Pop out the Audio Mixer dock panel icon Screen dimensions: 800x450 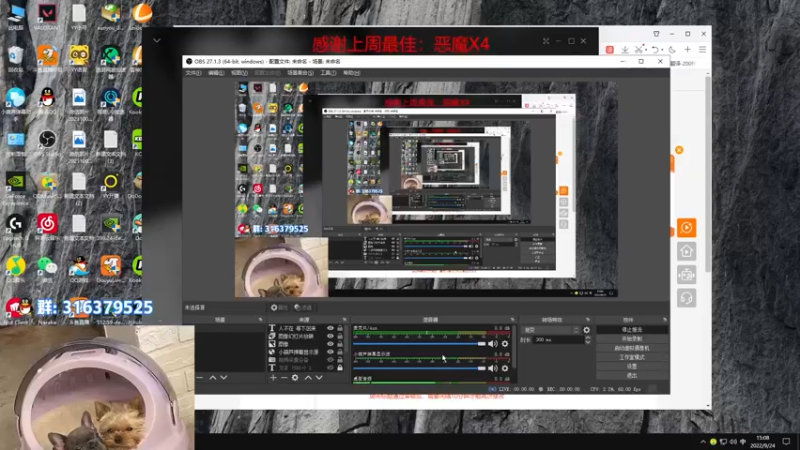(513, 320)
